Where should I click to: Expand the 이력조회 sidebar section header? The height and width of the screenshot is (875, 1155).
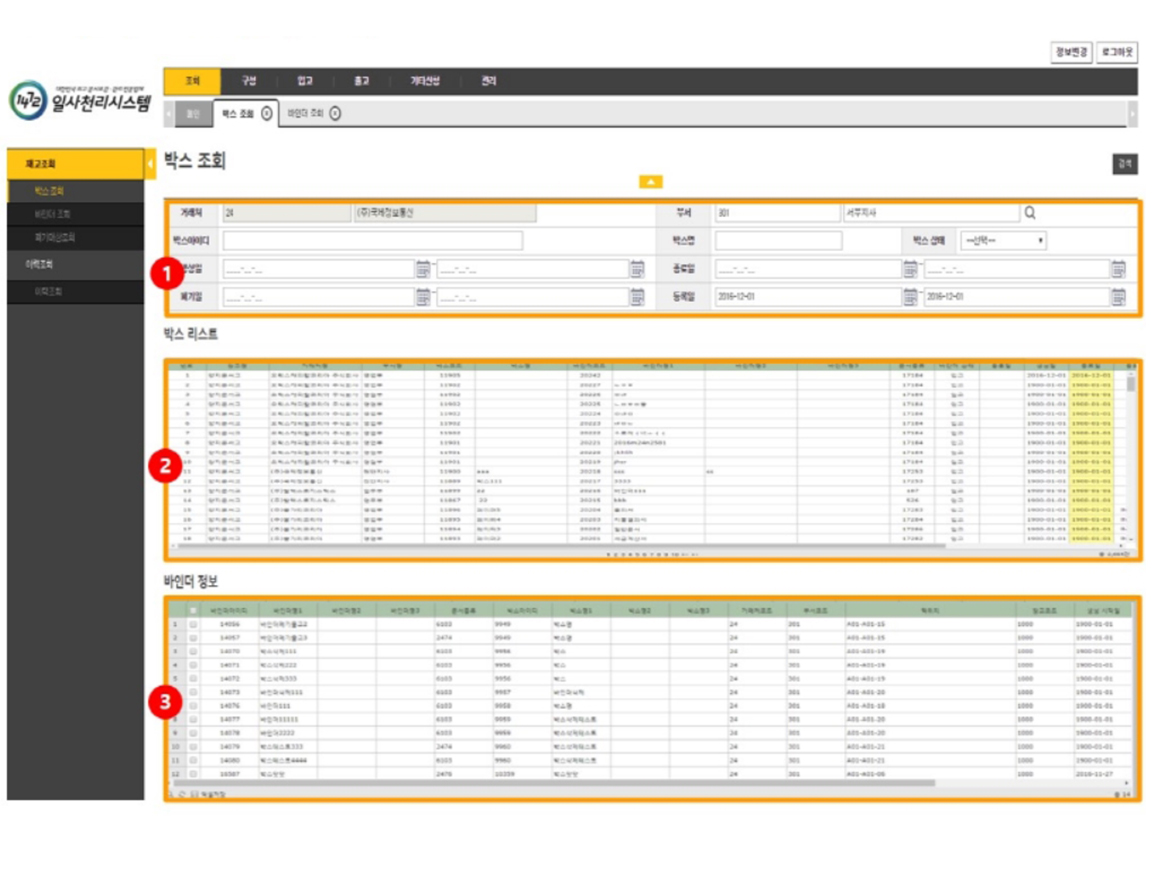(75, 264)
